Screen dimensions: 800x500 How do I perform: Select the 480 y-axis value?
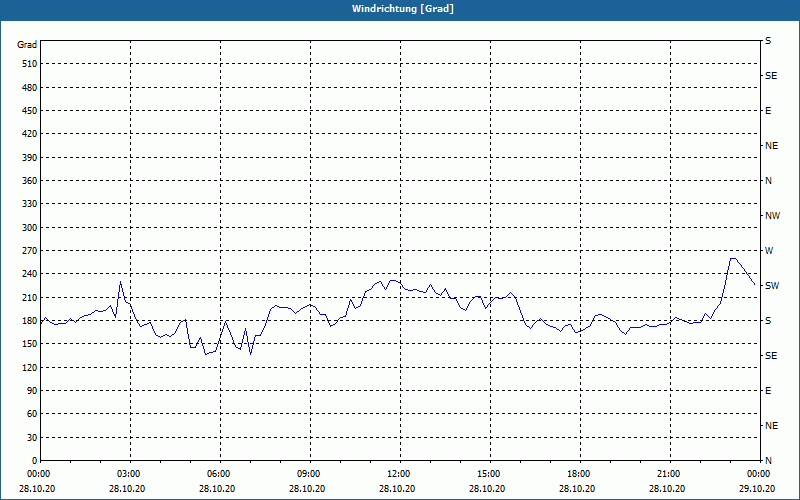point(30,87)
